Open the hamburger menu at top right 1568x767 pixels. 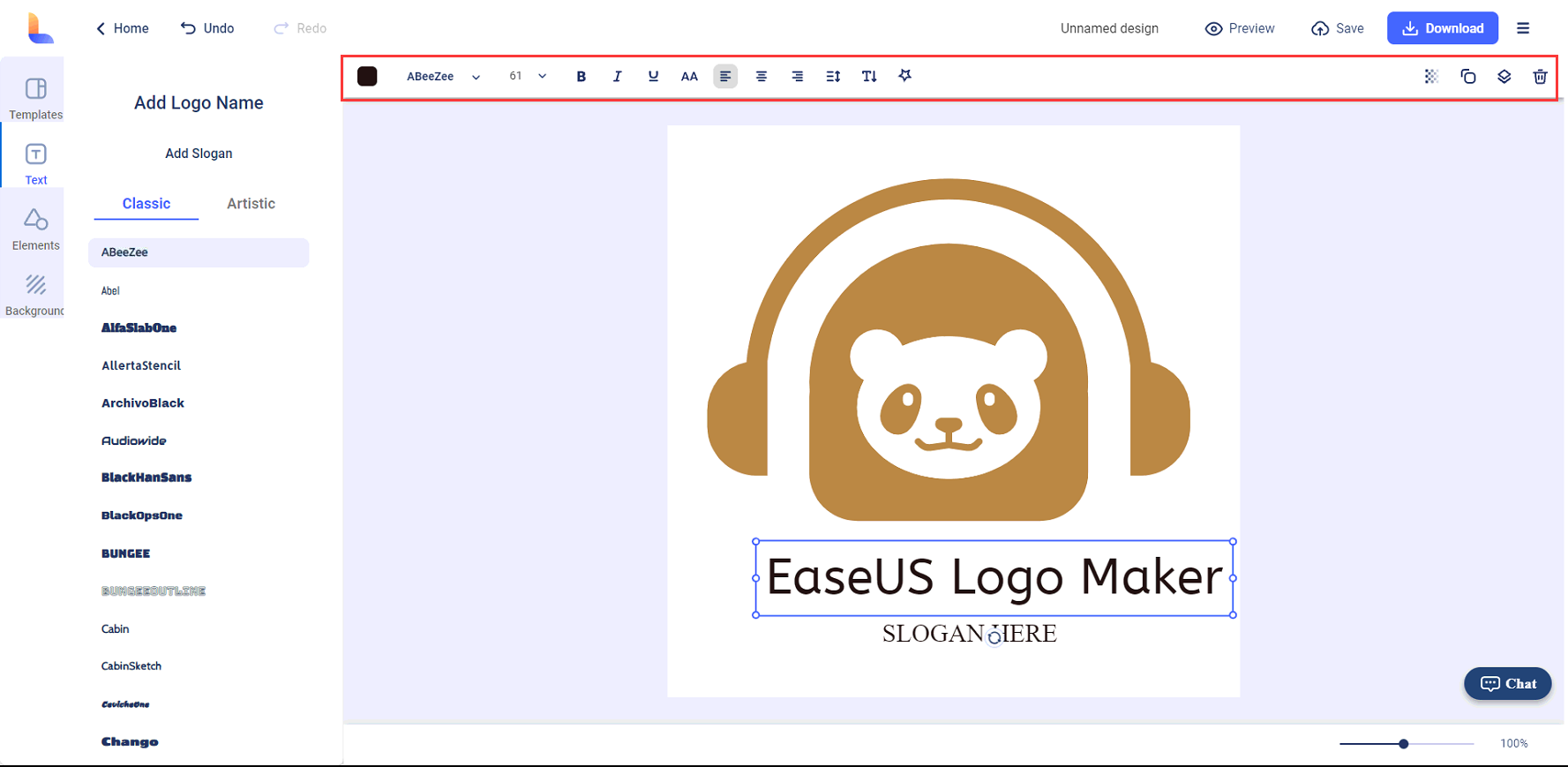pos(1523,28)
